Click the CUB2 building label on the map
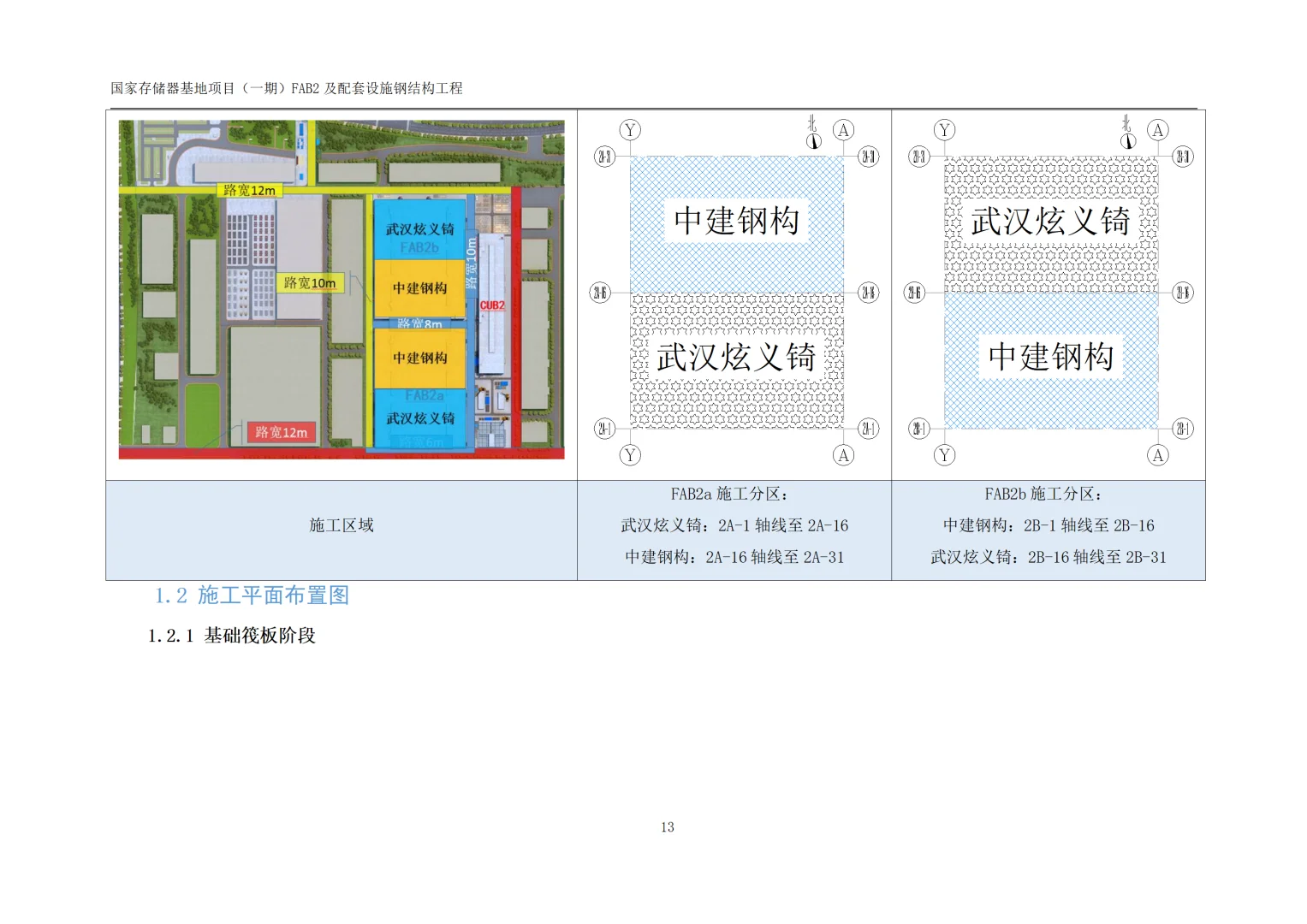This screenshot has height=924, width=1307. (491, 304)
